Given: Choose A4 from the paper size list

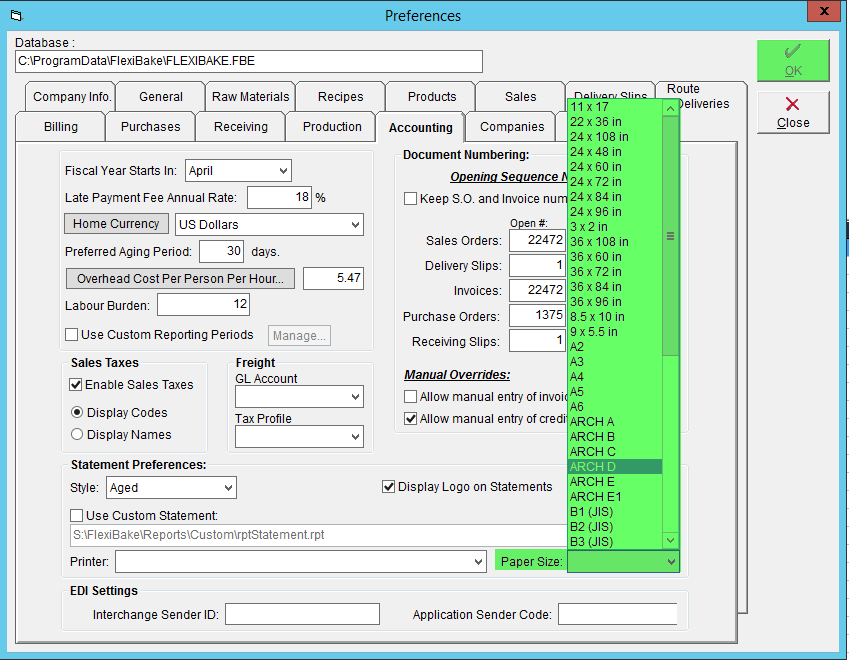Looking at the screenshot, I should tap(615, 377).
